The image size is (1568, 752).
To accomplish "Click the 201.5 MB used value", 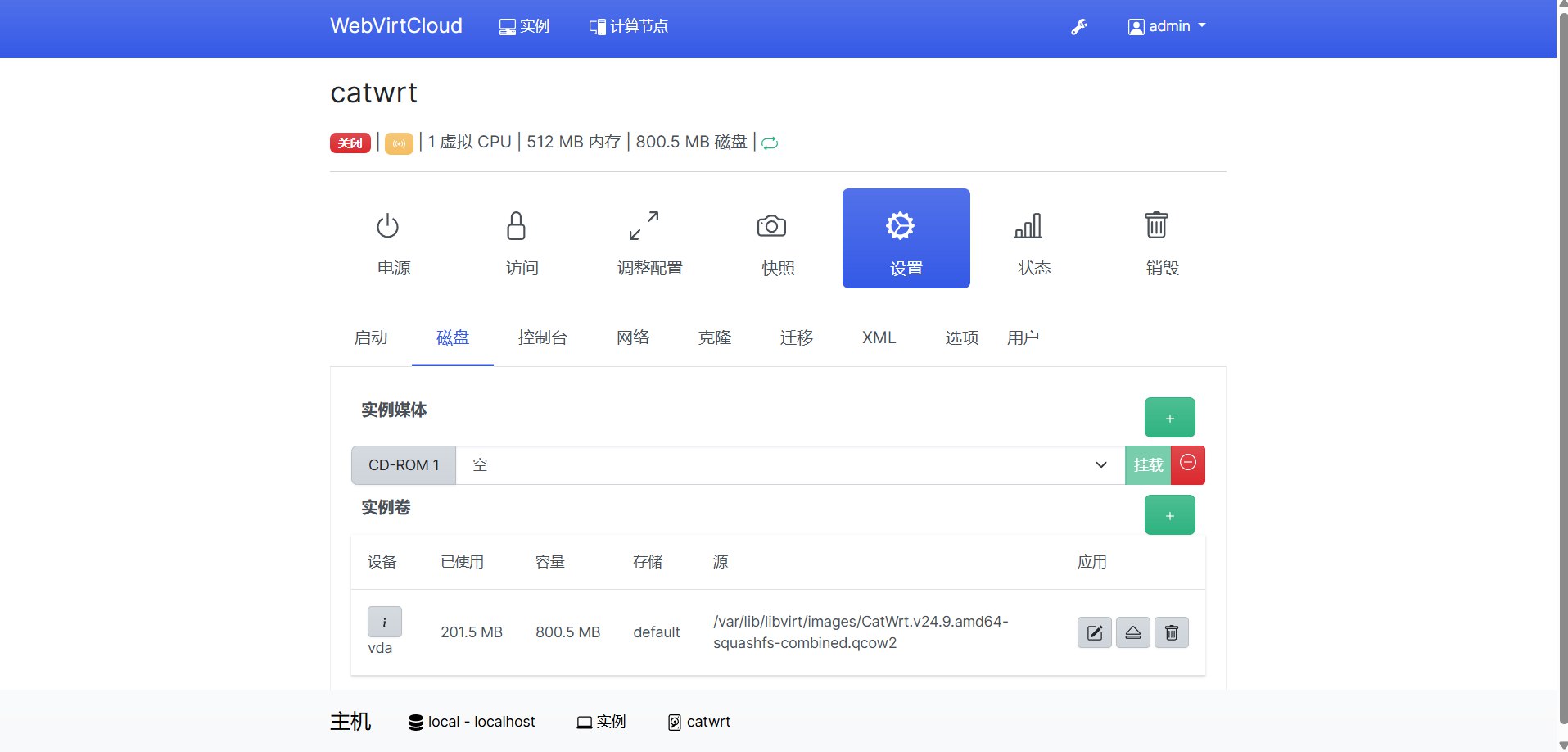I will coord(472,632).
